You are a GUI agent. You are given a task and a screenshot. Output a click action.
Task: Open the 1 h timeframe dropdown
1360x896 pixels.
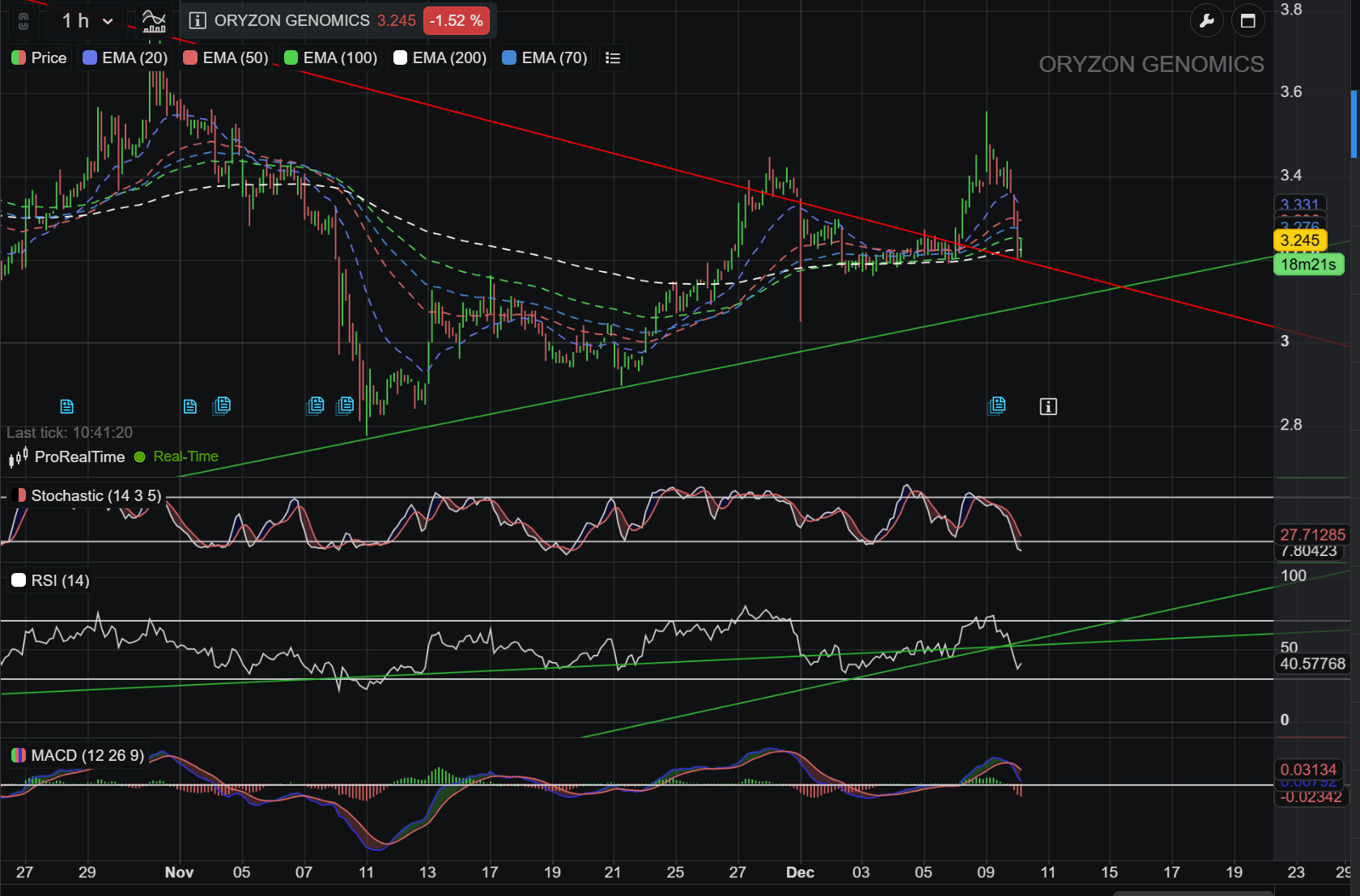(x=87, y=21)
